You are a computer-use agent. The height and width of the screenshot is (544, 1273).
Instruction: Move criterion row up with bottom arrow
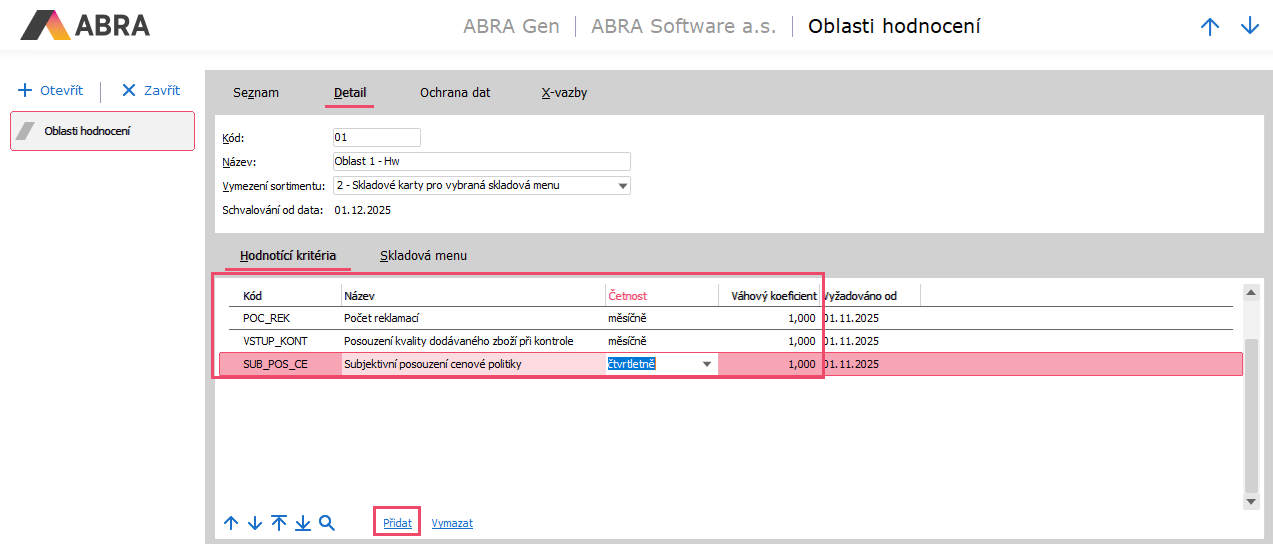coord(231,523)
